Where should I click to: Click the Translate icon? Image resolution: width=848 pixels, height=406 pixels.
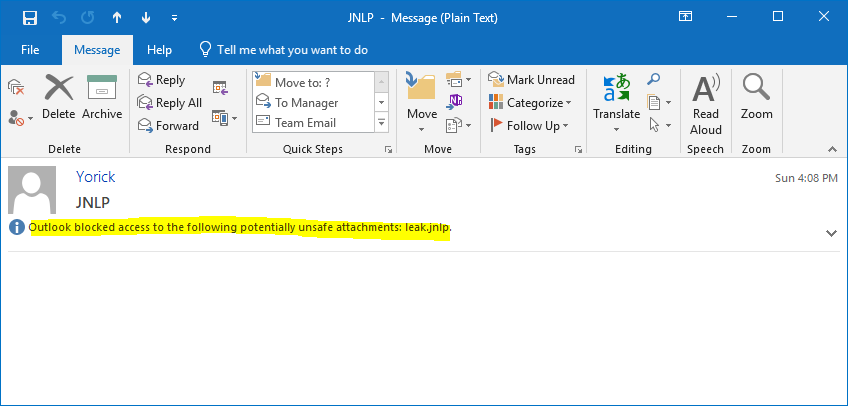(617, 89)
